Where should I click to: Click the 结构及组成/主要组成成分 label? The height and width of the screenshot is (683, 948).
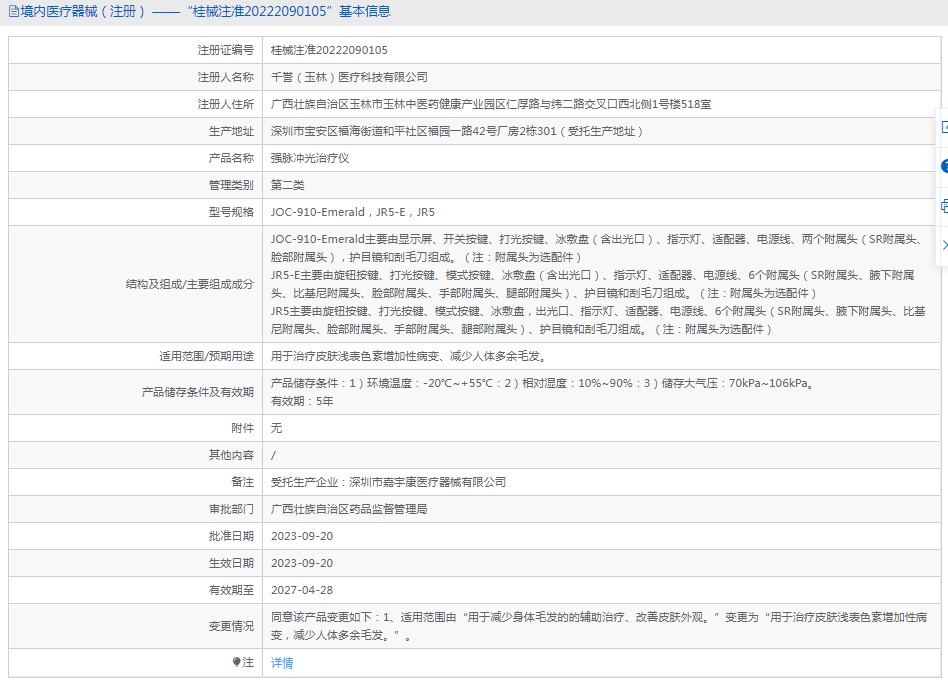coord(189,284)
